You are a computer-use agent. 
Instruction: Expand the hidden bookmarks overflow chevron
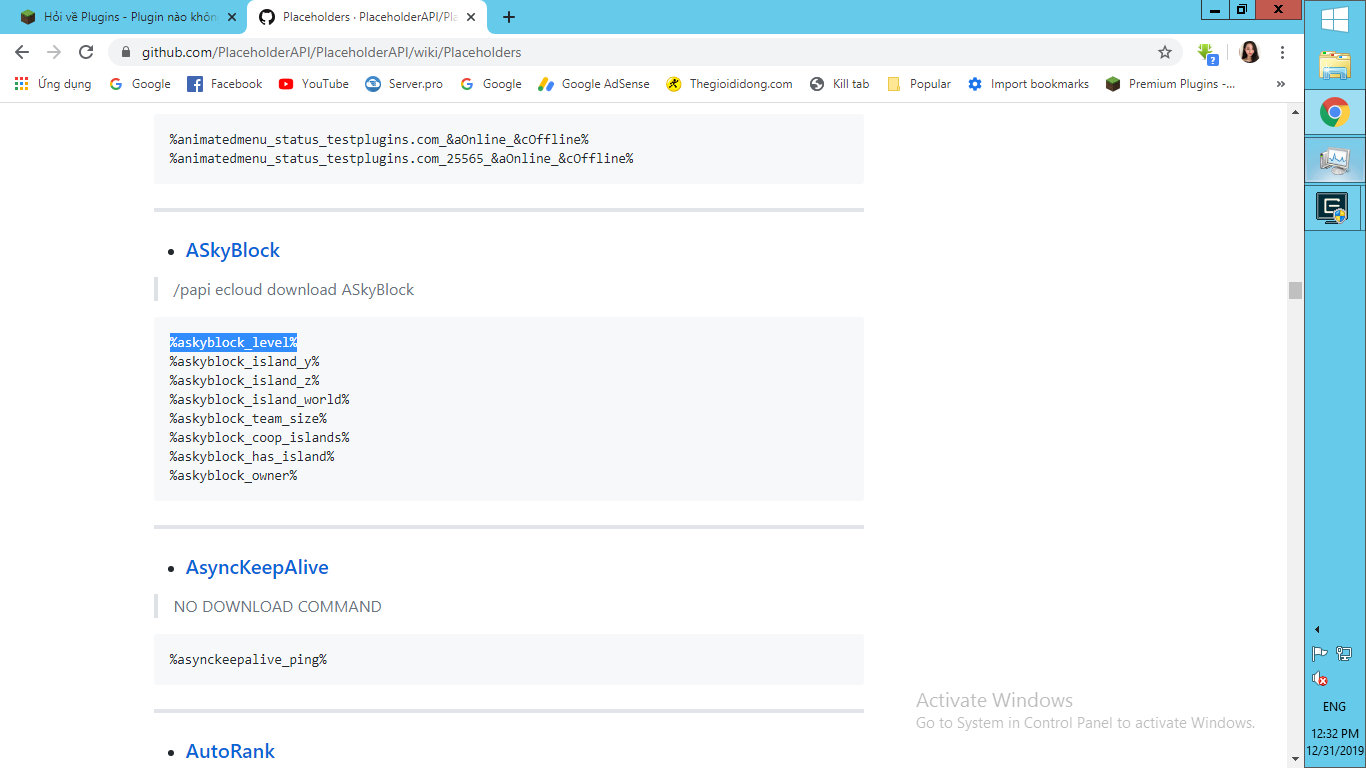tap(1281, 84)
